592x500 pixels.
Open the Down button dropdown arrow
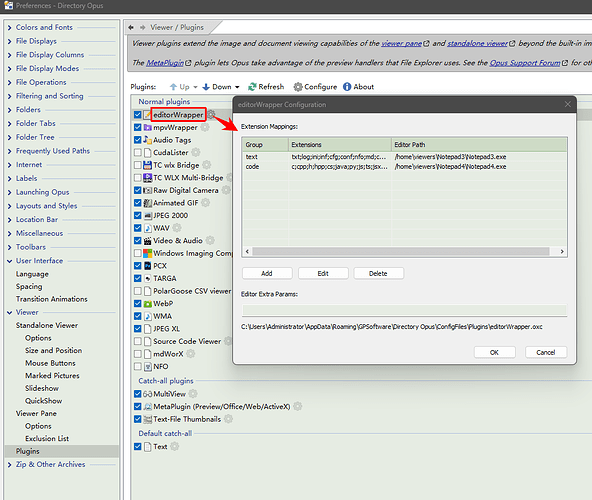pyautogui.click(x=237, y=87)
